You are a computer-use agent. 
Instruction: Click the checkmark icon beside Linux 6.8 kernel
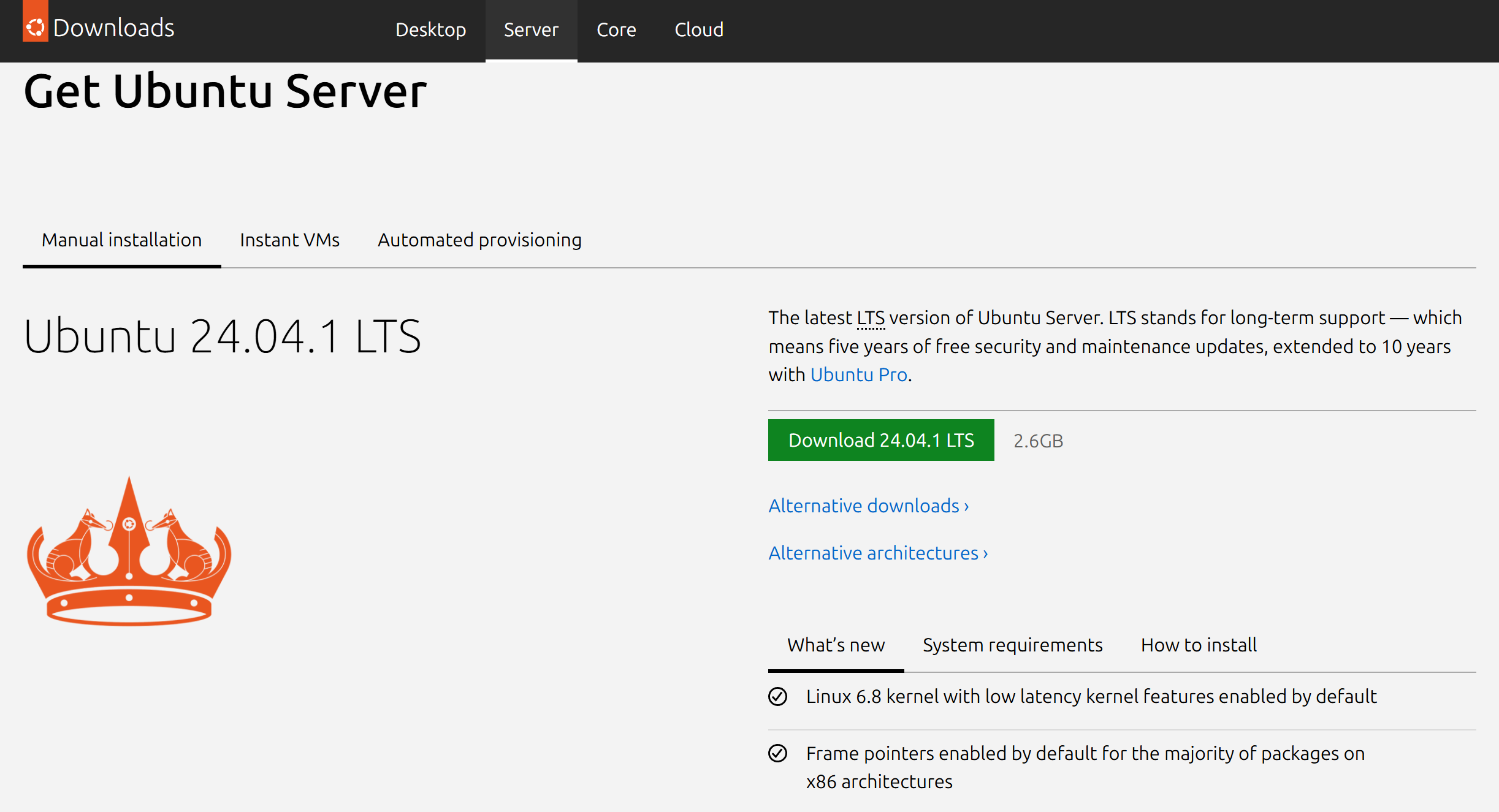coord(777,696)
